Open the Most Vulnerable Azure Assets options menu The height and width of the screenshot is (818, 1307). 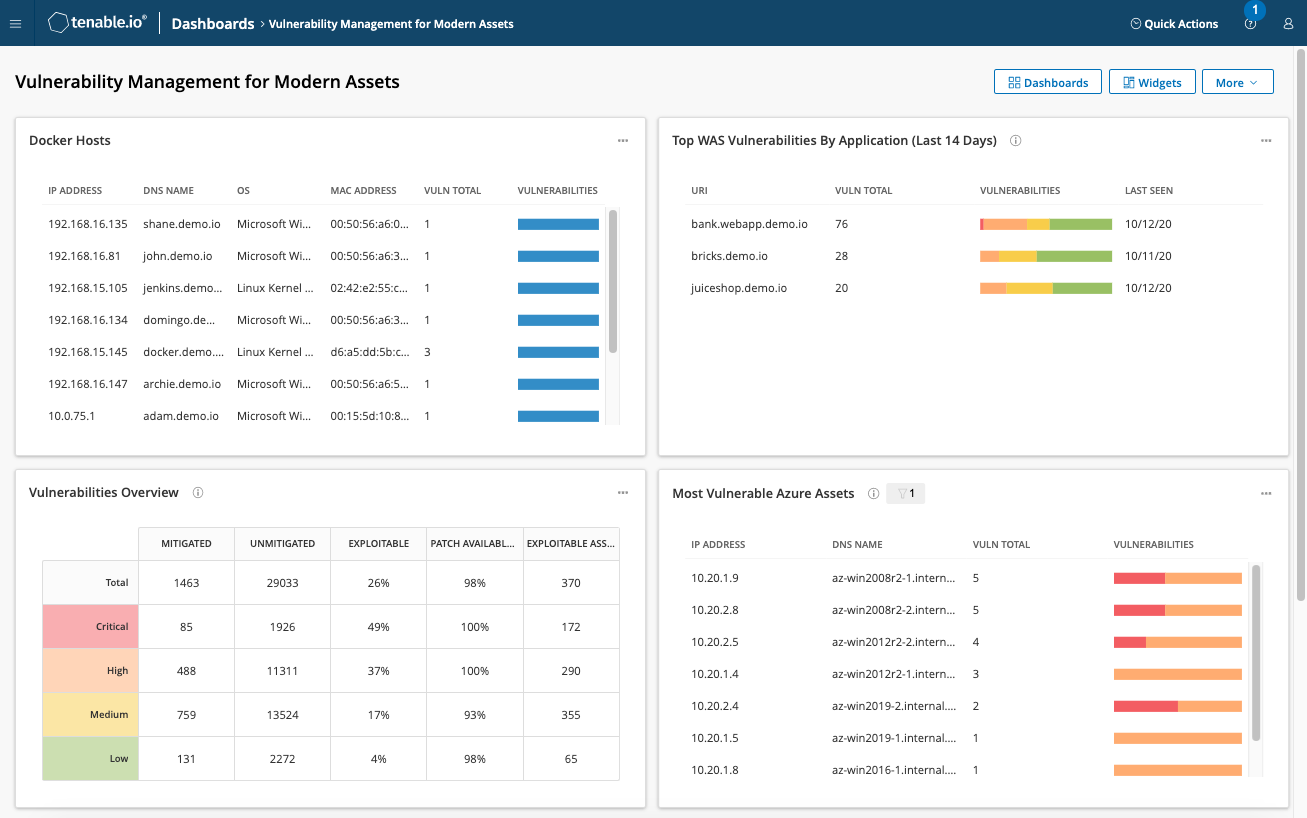[1265, 493]
